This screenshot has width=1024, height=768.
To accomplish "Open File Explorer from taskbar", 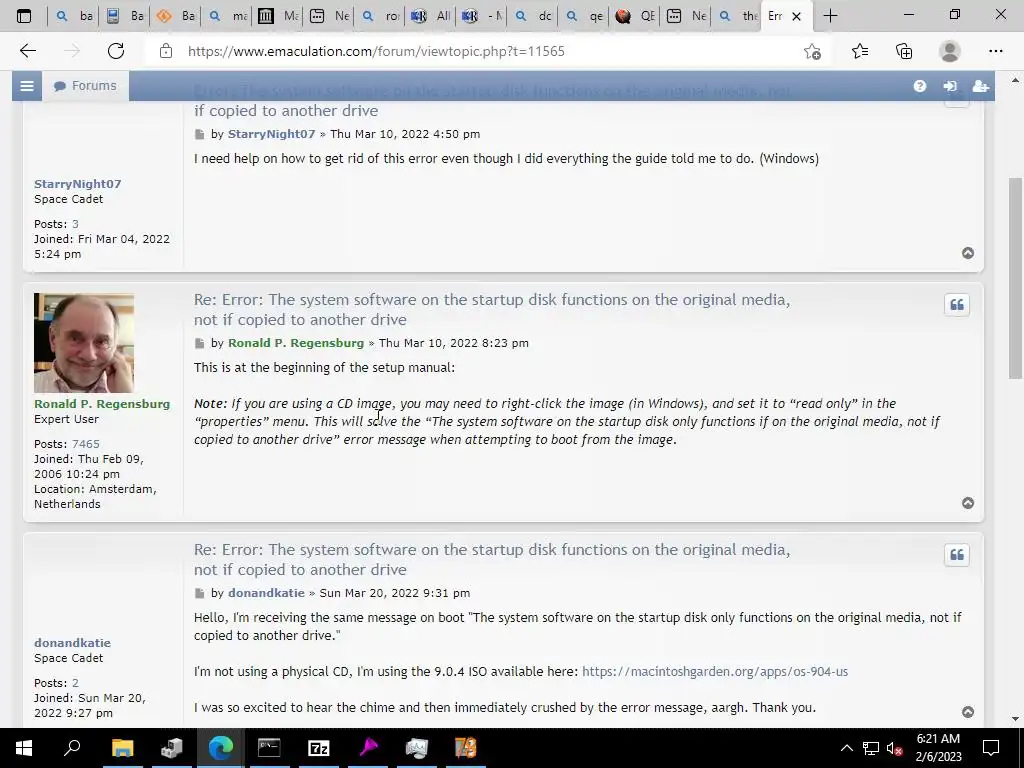I will pos(122,748).
